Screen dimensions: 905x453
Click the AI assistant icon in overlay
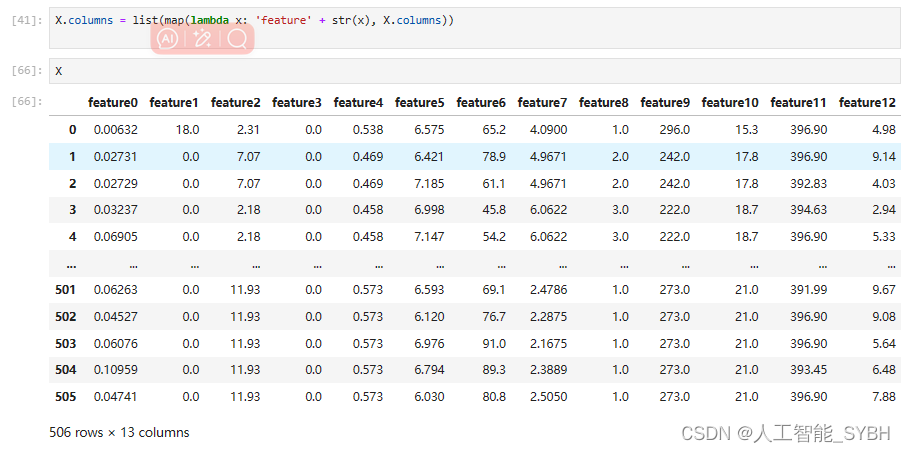point(167,39)
